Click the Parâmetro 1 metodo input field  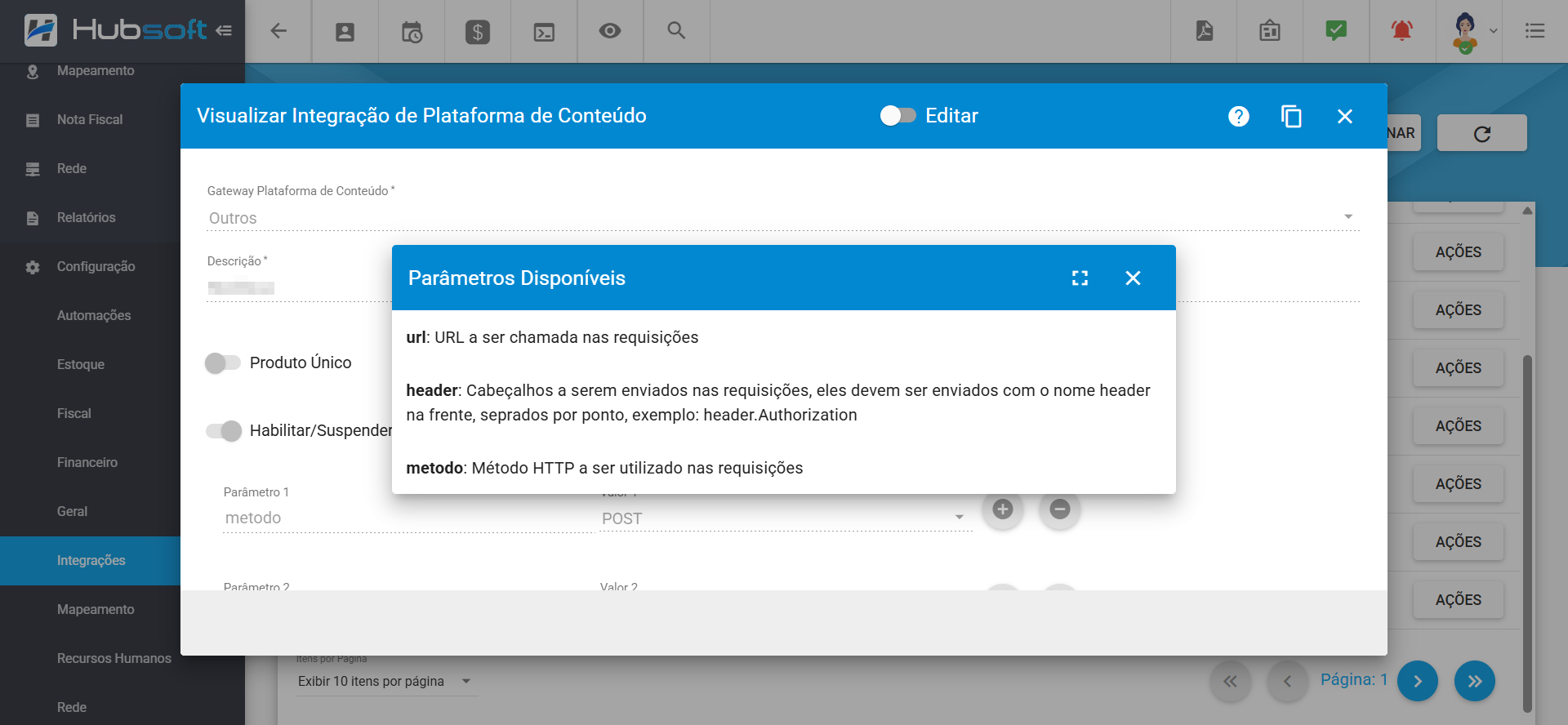(407, 518)
